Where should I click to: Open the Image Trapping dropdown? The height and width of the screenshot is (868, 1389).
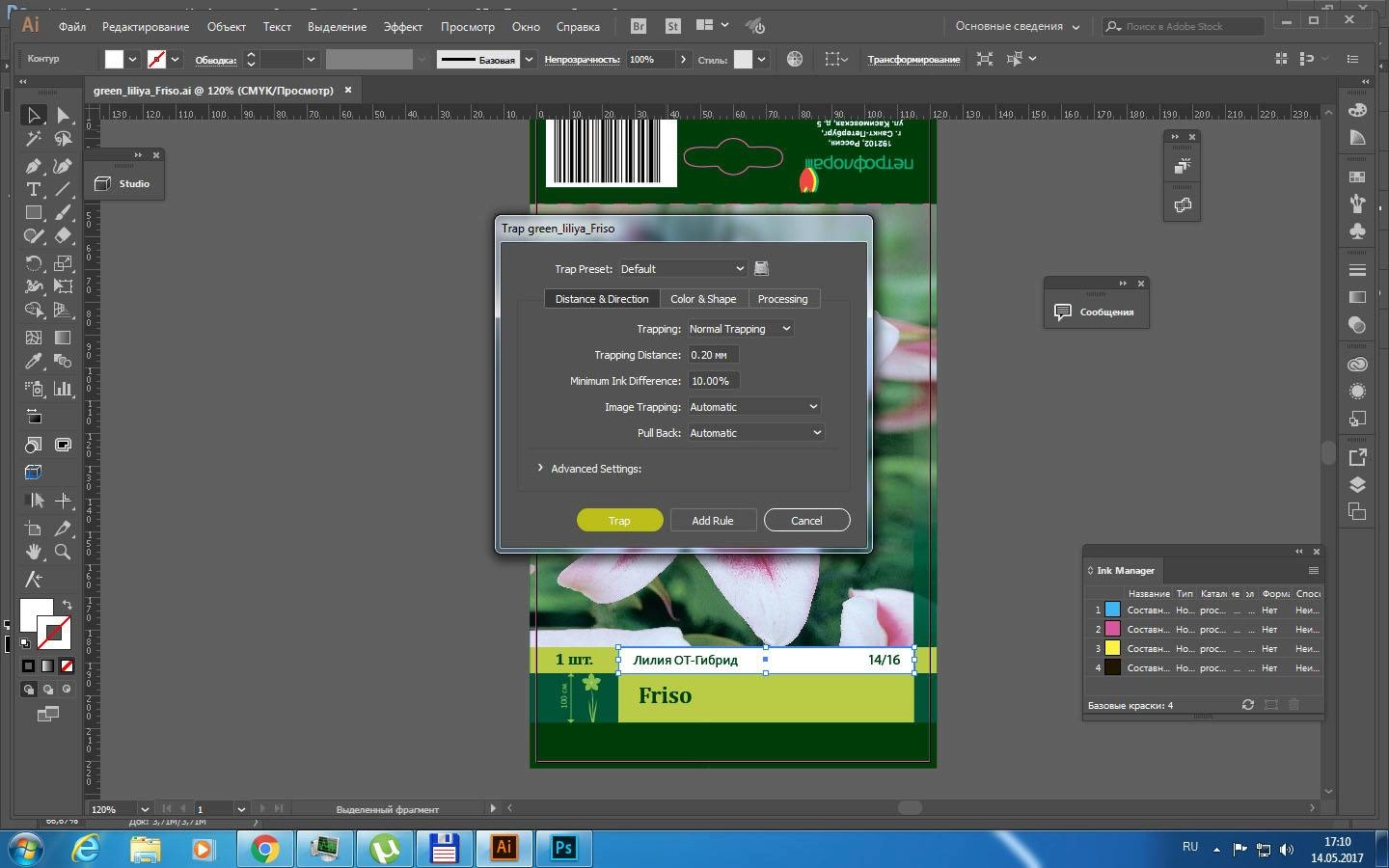point(753,407)
